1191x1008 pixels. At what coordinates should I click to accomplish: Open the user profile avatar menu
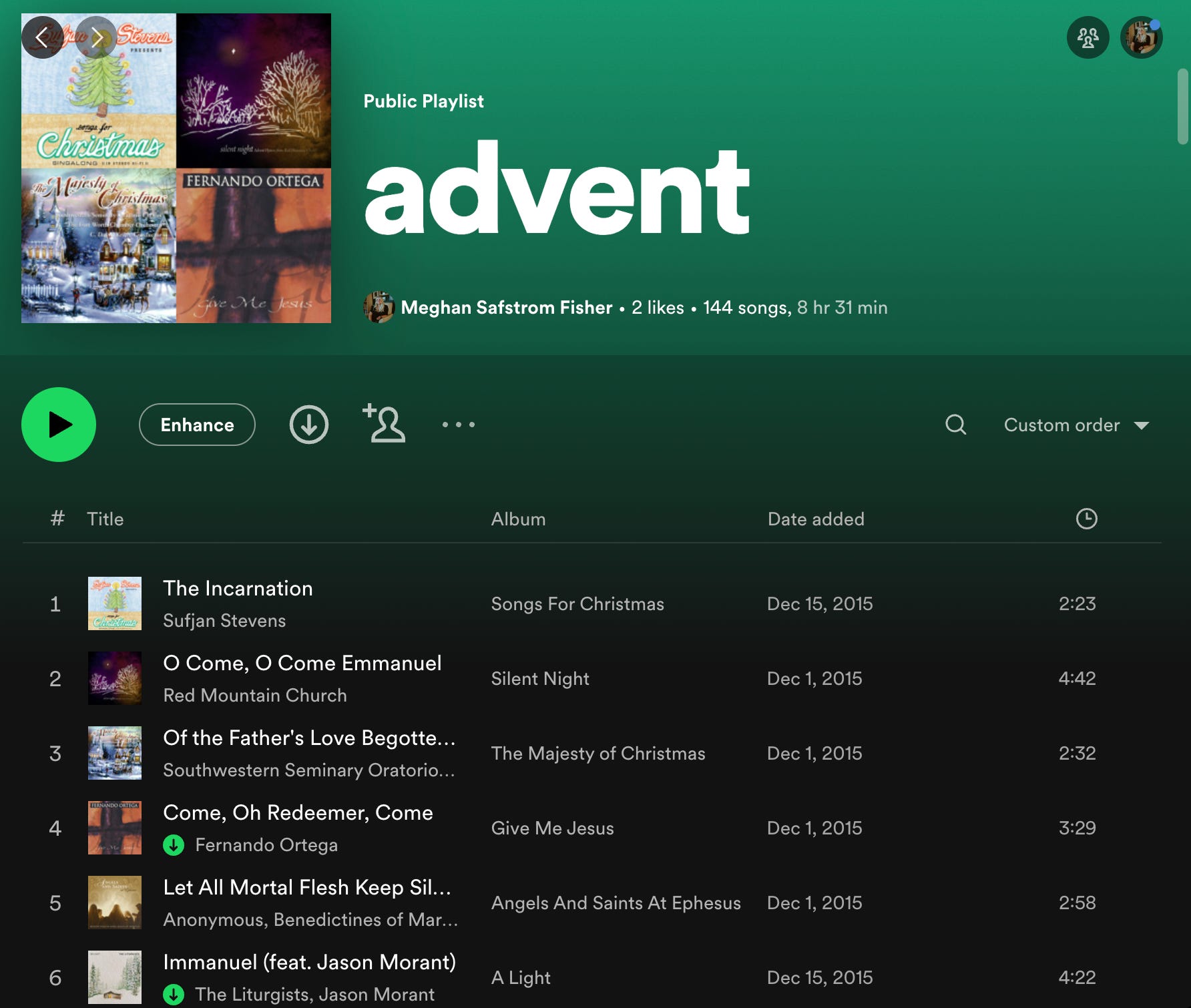(1141, 37)
